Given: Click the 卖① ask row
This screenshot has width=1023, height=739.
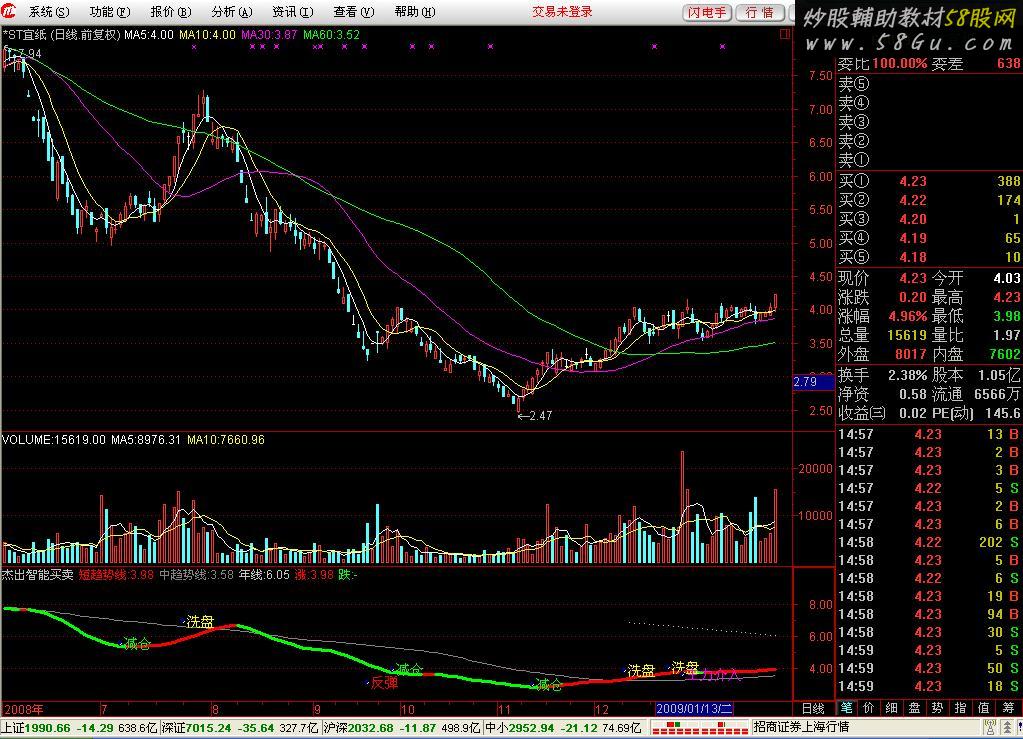Looking at the screenshot, I should (929, 160).
